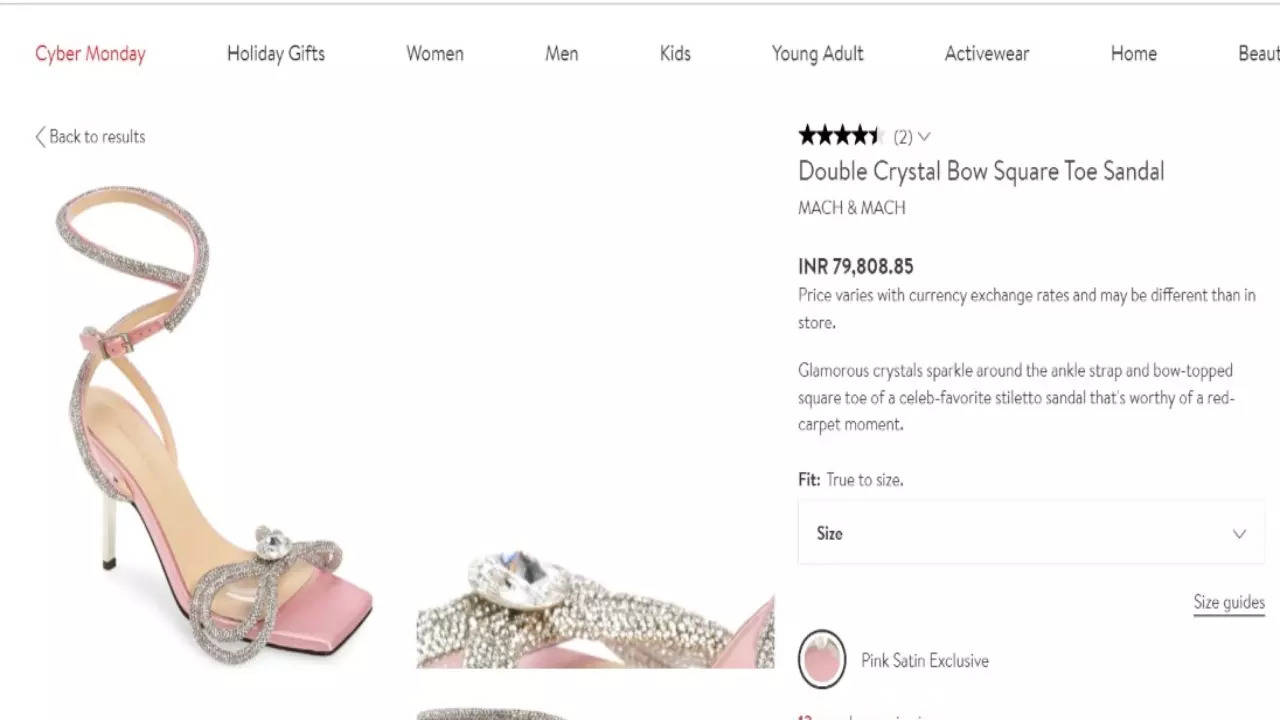
Task: Select the Pink Satin Exclusive color swatch
Action: pos(822,660)
